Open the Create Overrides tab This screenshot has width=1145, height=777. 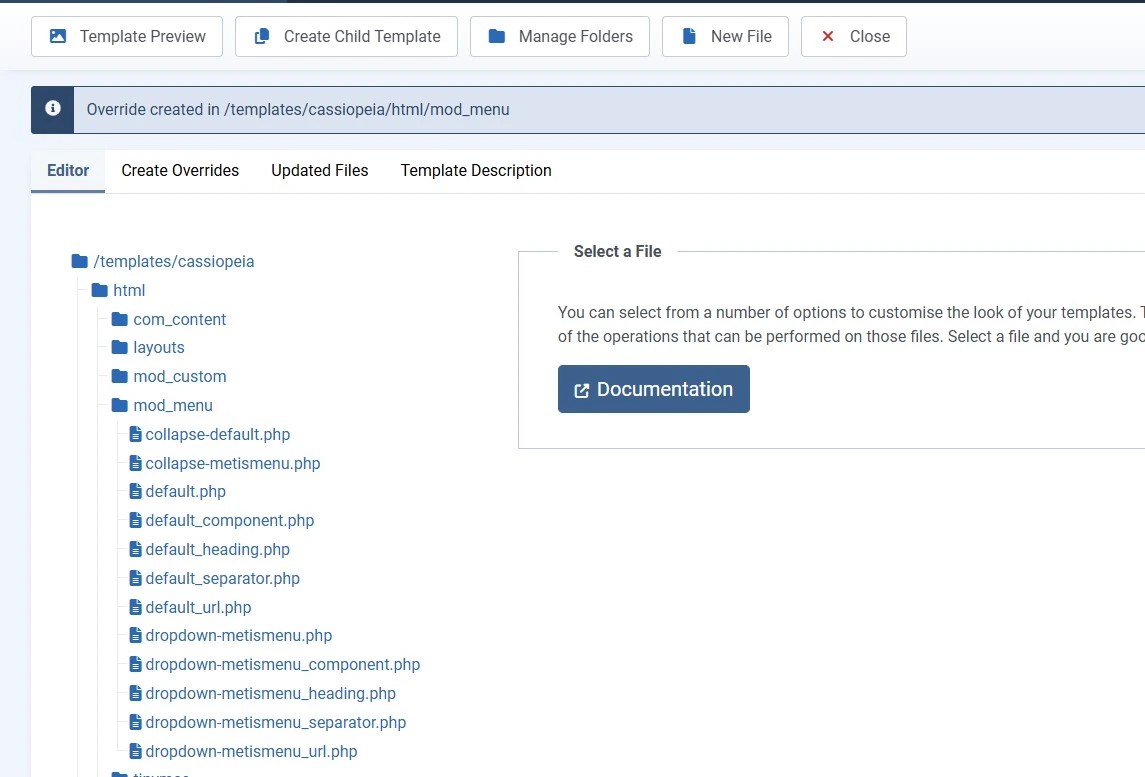[x=180, y=171]
